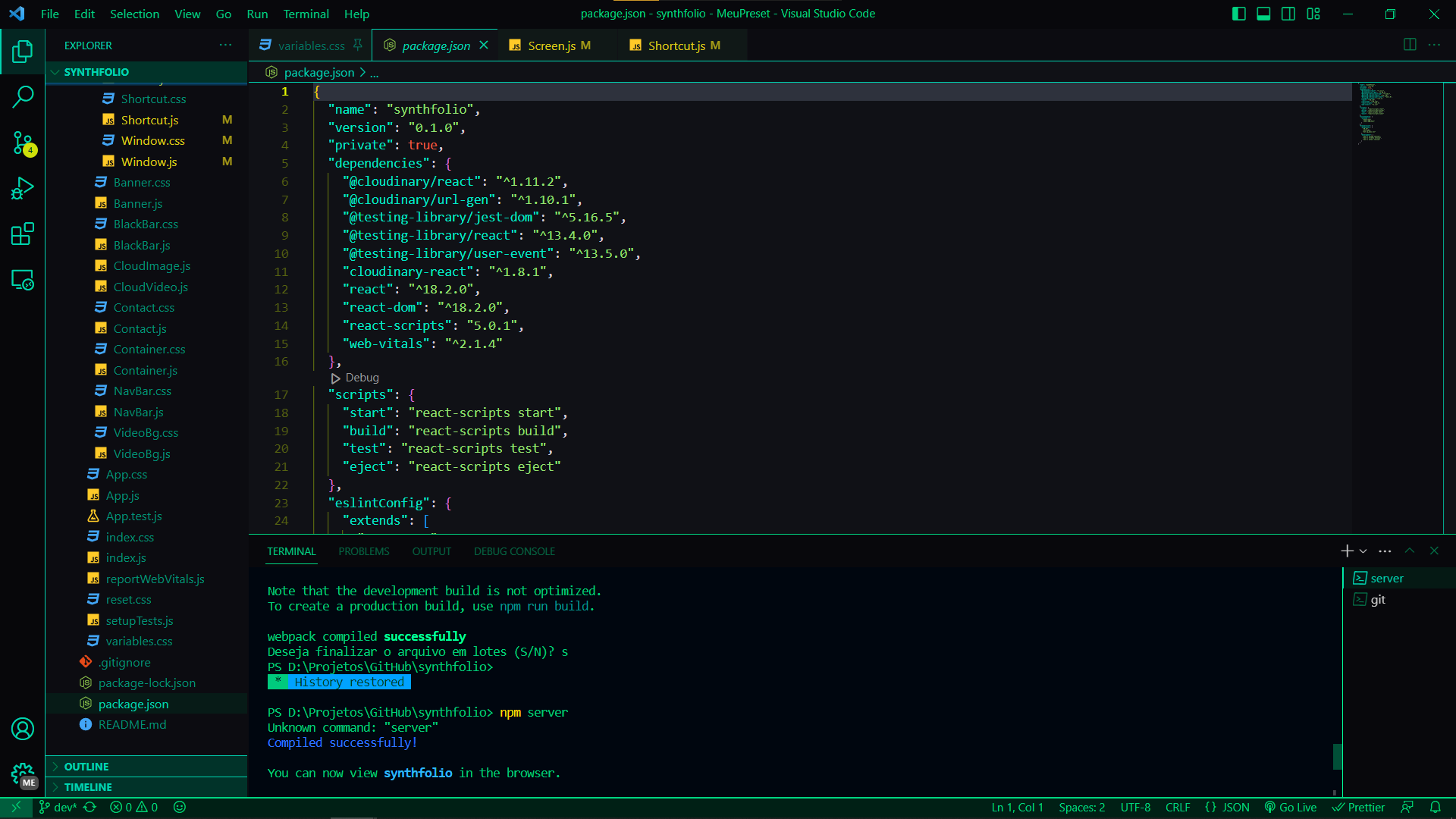Open the Run and Debug view
1456x819 pixels.
(23, 188)
